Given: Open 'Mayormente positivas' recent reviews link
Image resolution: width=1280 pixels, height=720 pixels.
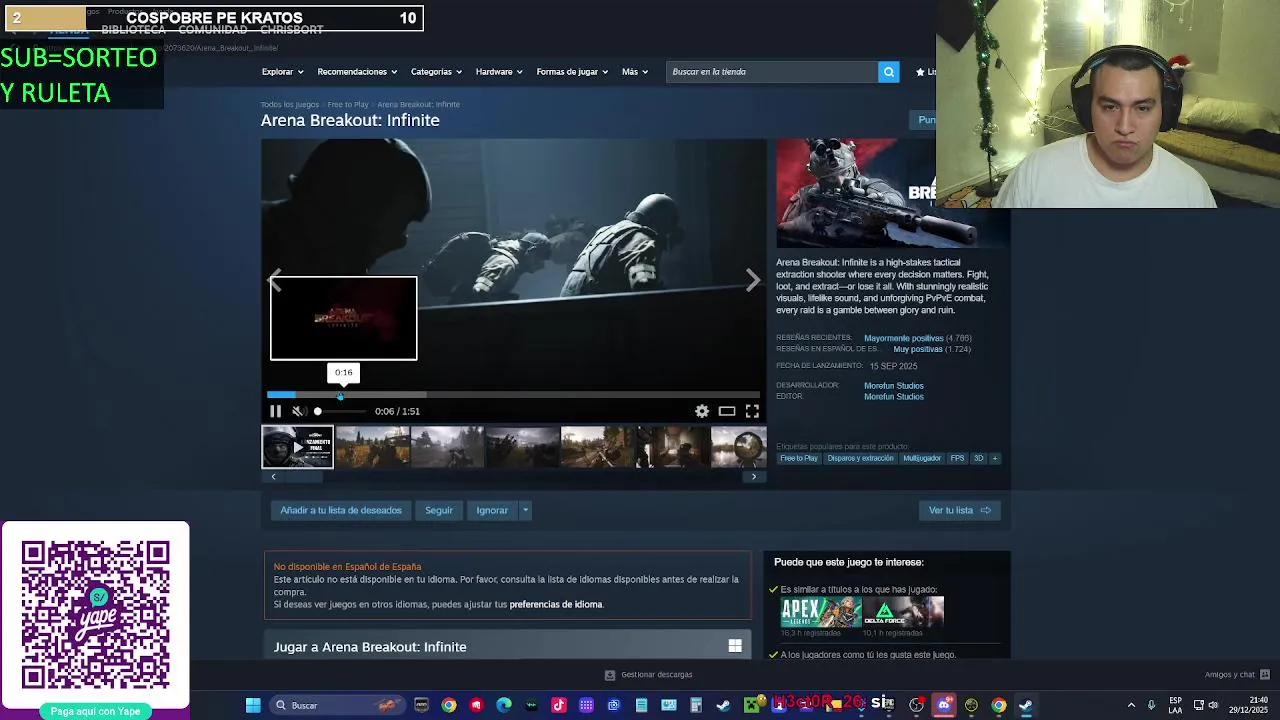Looking at the screenshot, I should 904,338.
